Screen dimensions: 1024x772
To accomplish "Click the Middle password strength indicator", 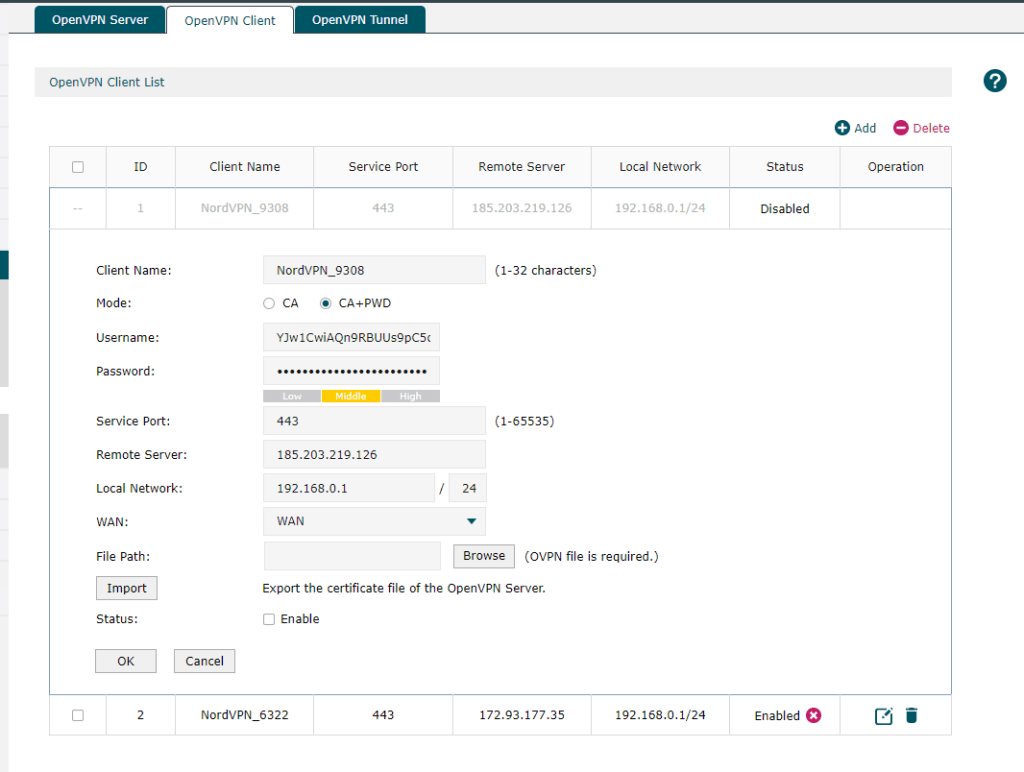I will tap(351, 396).
